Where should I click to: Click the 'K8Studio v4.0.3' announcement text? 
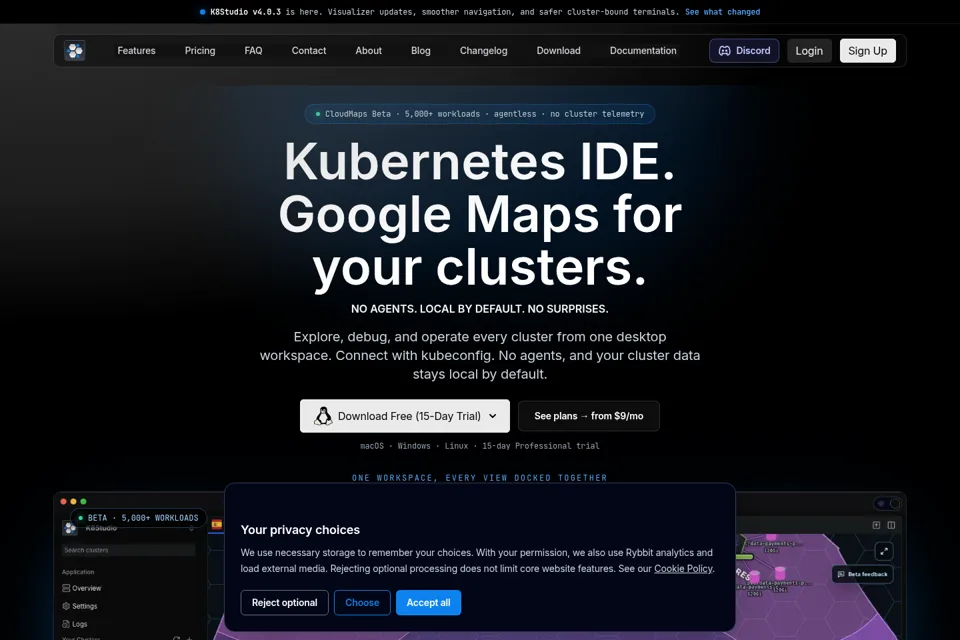(246, 12)
